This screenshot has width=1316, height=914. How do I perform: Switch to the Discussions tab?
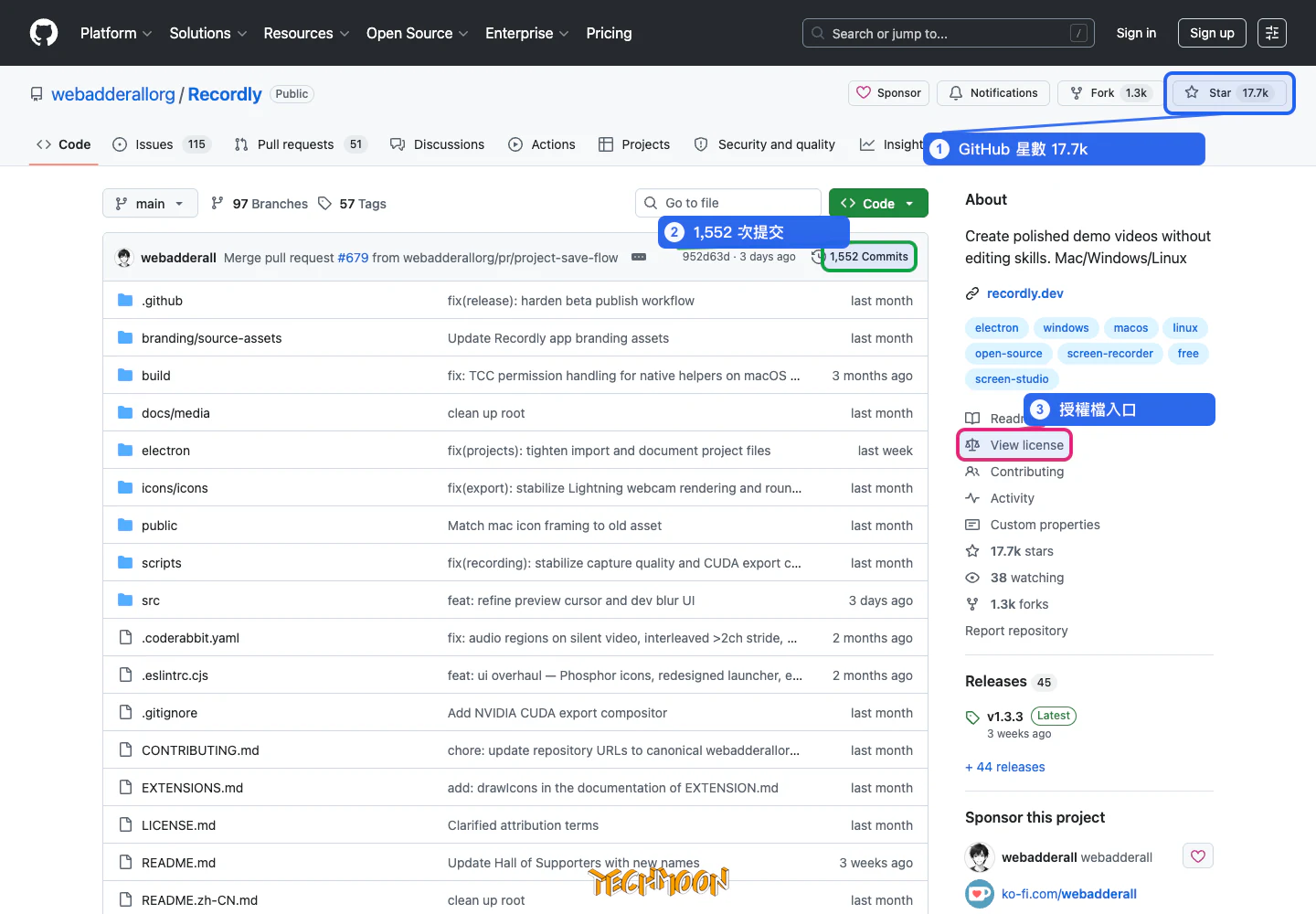[x=437, y=144]
